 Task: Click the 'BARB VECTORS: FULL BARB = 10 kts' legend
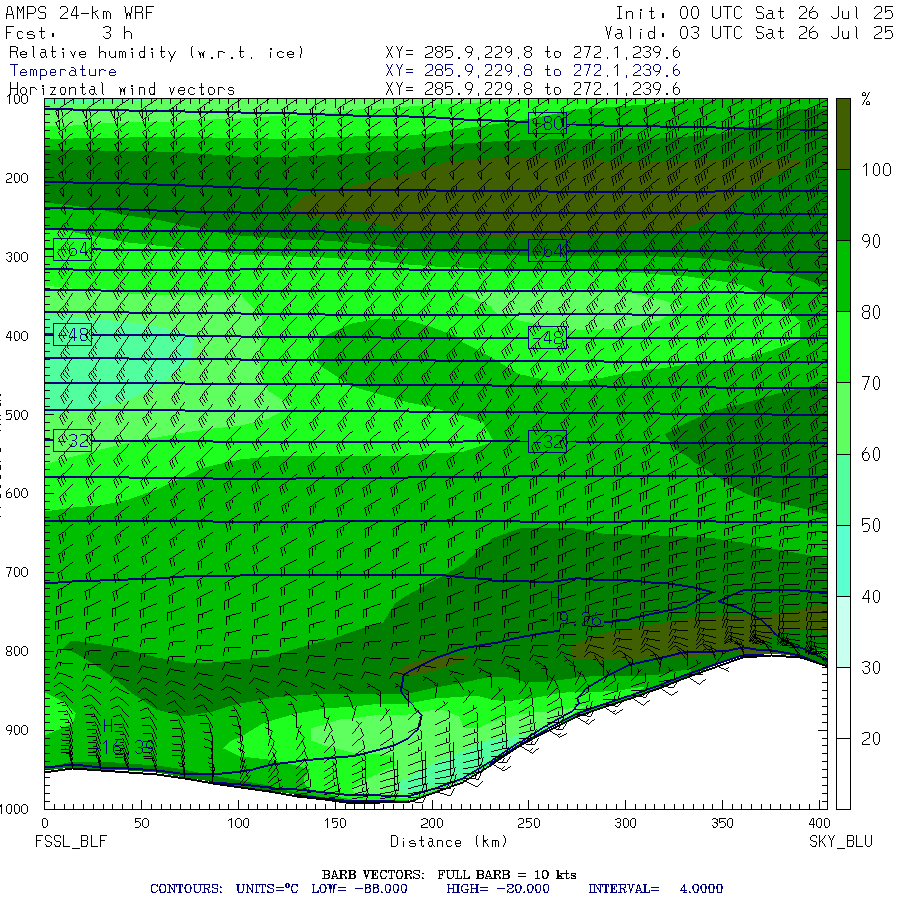click(x=449, y=875)
